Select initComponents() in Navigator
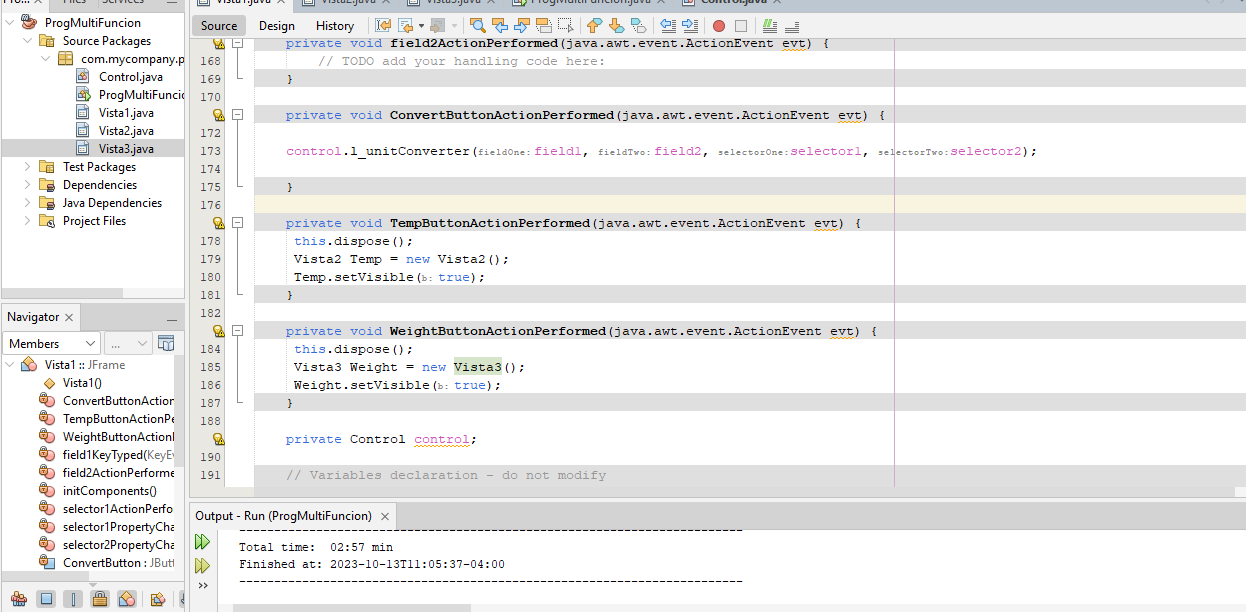Viewport: 1246px width, 612px height. [x=110, y=491]
